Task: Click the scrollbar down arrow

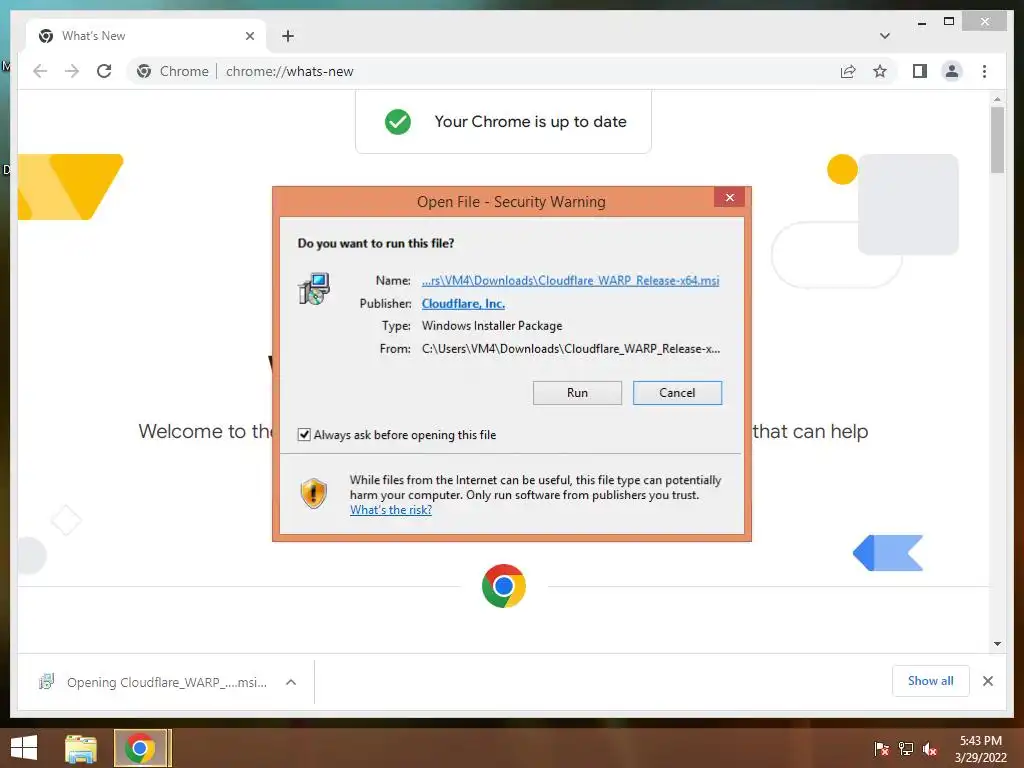Action: click(997, 644)
